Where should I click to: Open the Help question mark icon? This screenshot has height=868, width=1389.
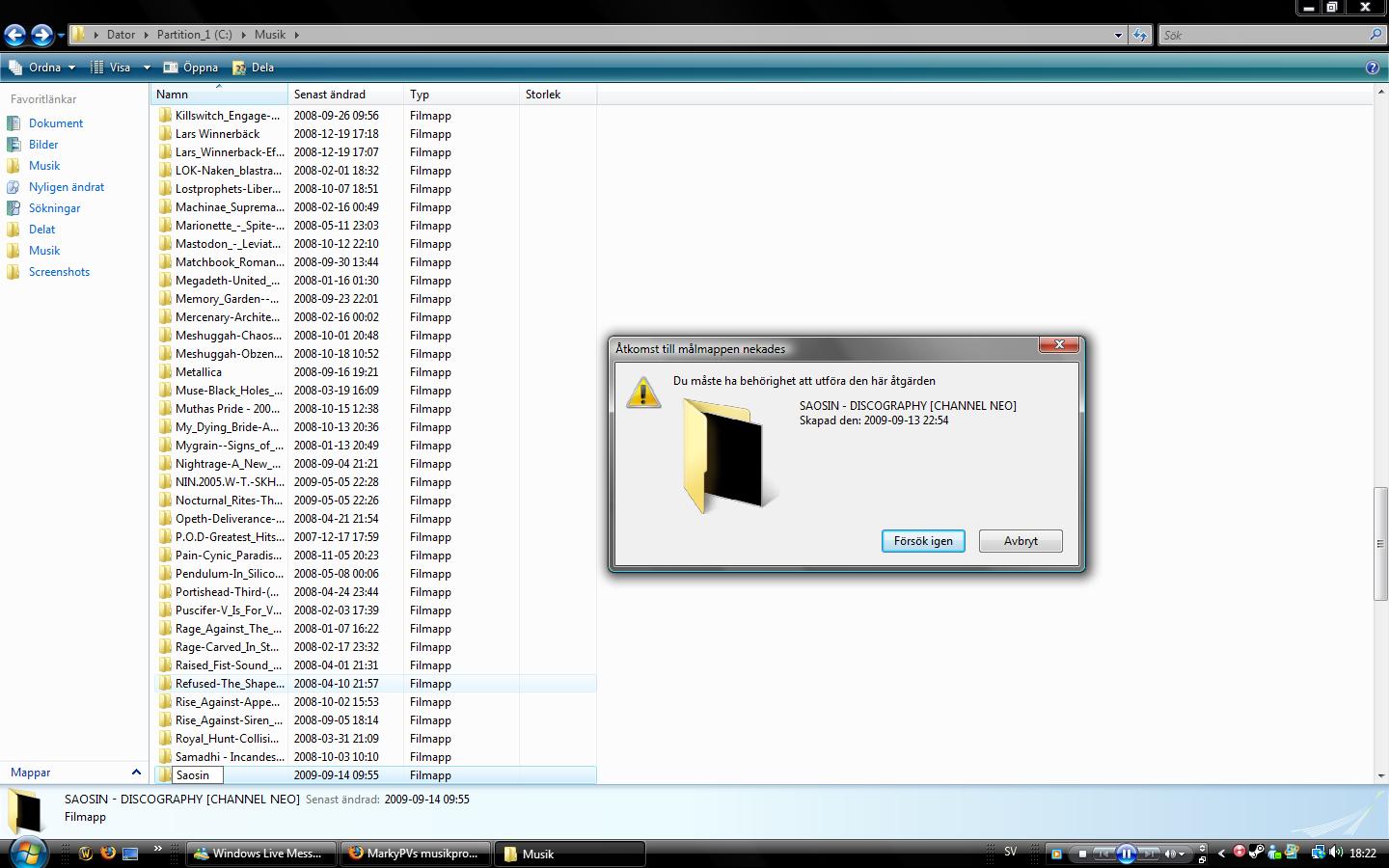tap(1373, 68)
